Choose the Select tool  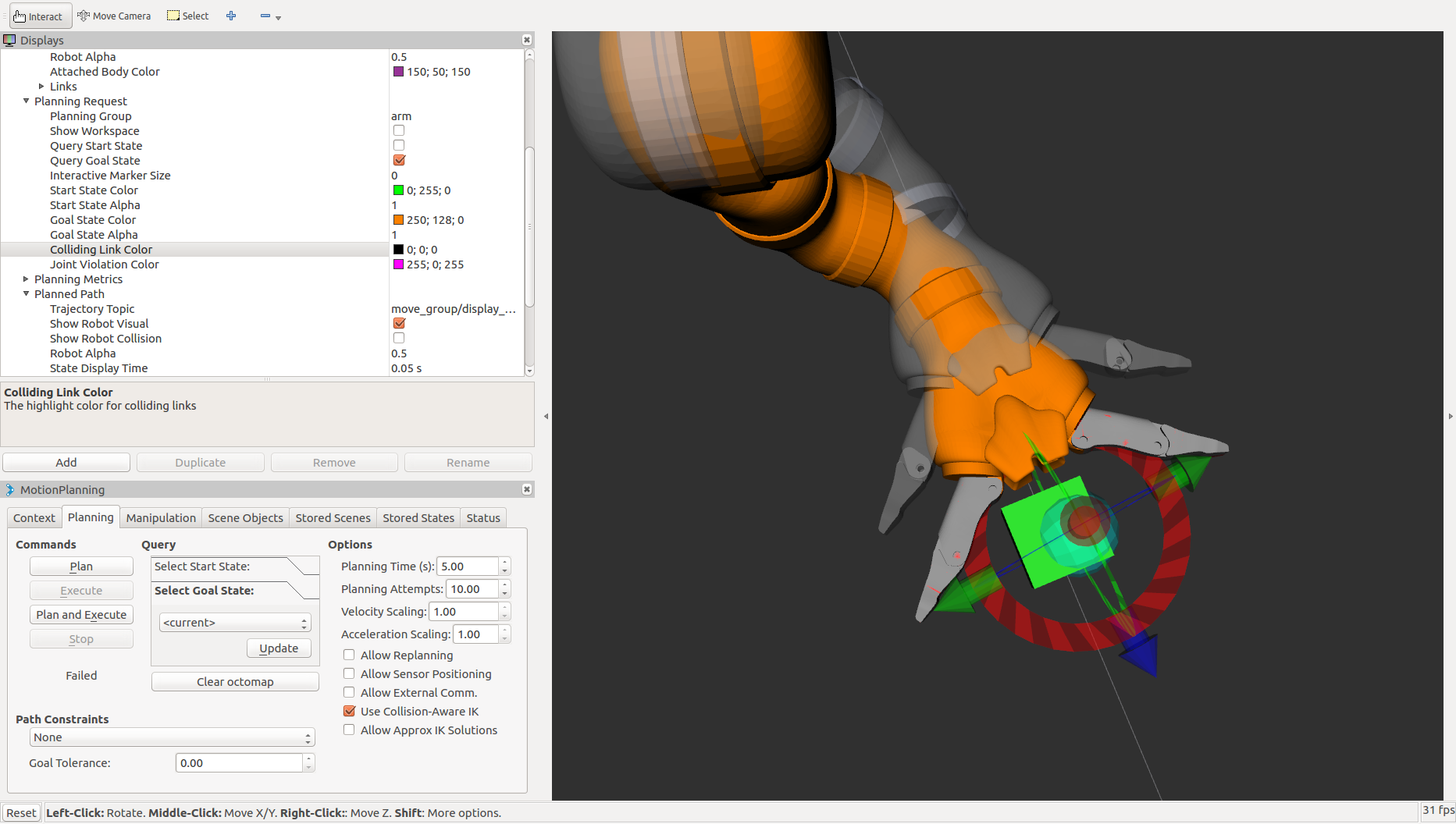(x=188, y=16)
